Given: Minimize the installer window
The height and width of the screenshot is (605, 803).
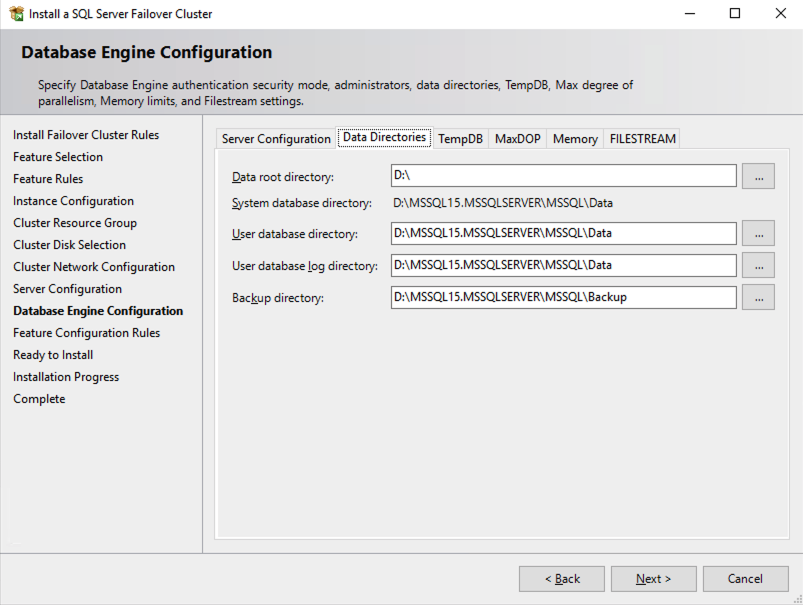Looking at the screenshot, I should pyautogui.click(x=689, y=14).
